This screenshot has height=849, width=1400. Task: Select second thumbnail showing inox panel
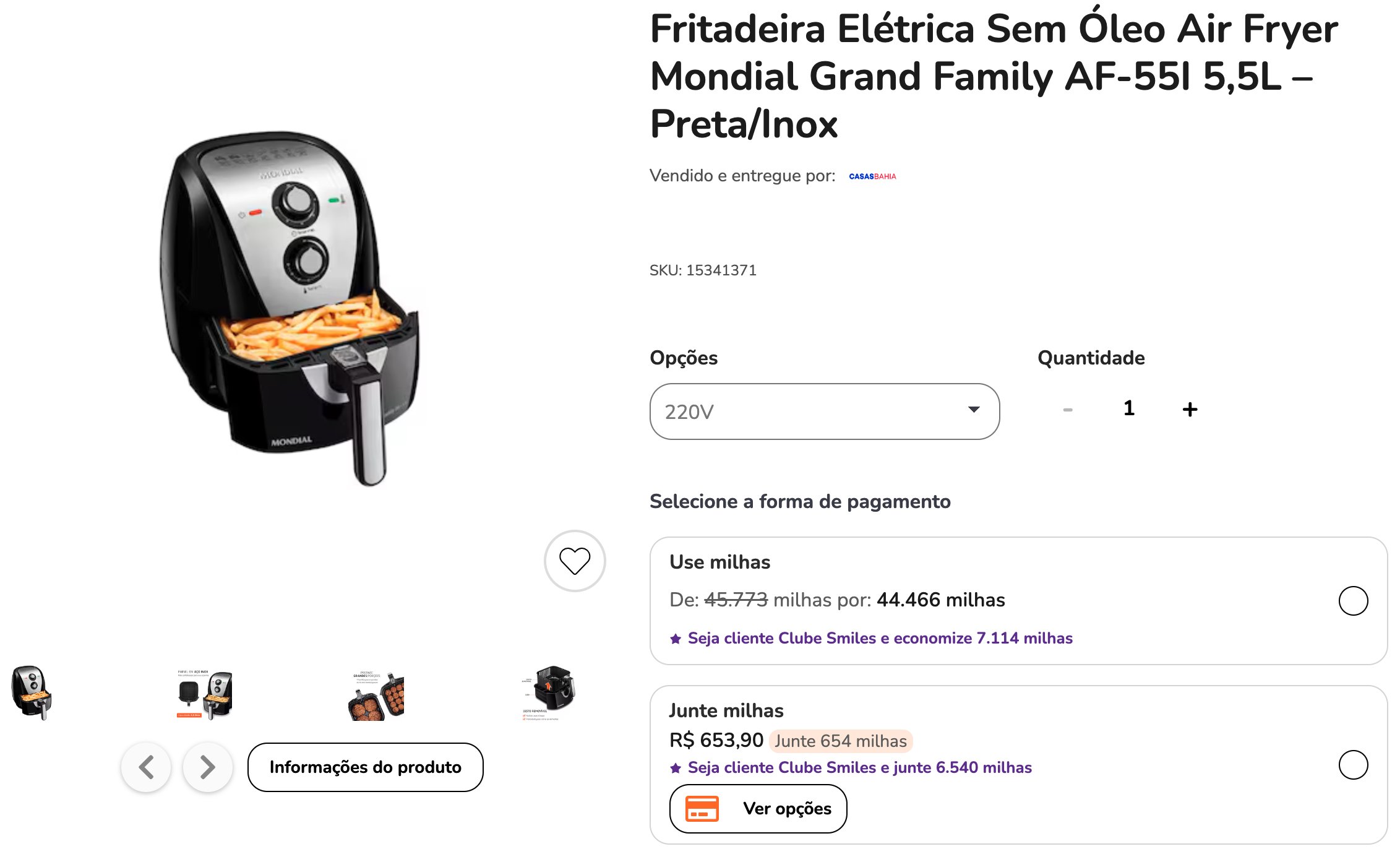[x=205, y=694]
